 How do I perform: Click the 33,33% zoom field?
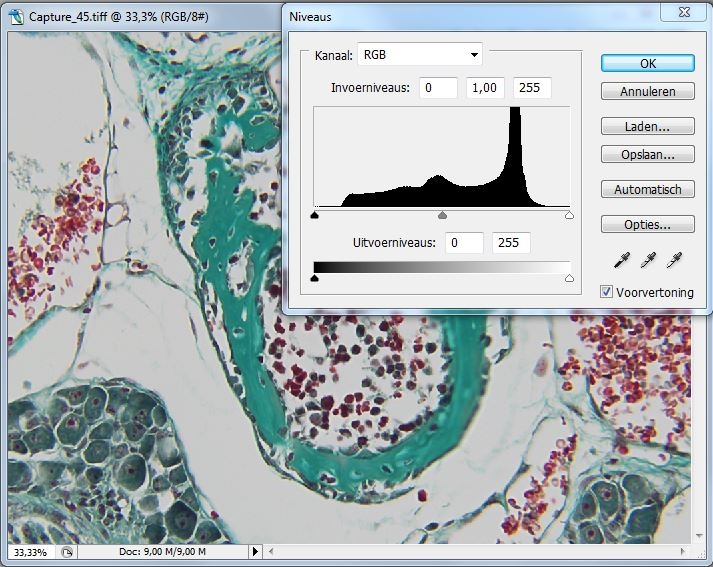tap(30, 551)
